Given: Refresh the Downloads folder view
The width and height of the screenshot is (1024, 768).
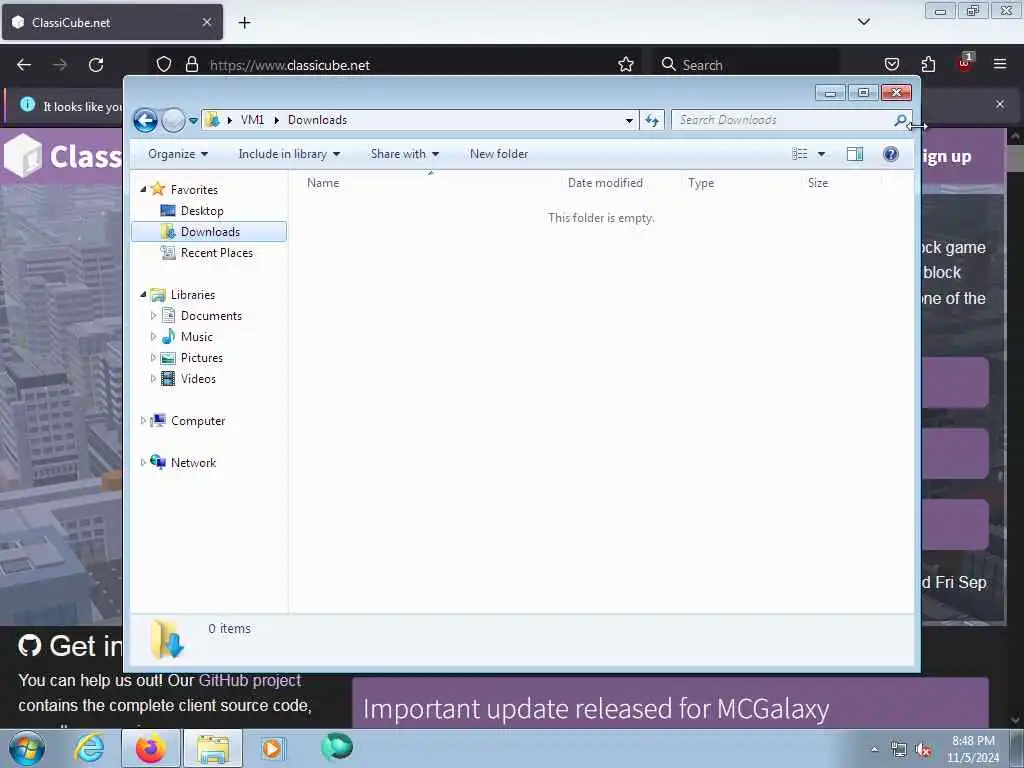Looking at the screenshot, I should [x=652, y=120].
